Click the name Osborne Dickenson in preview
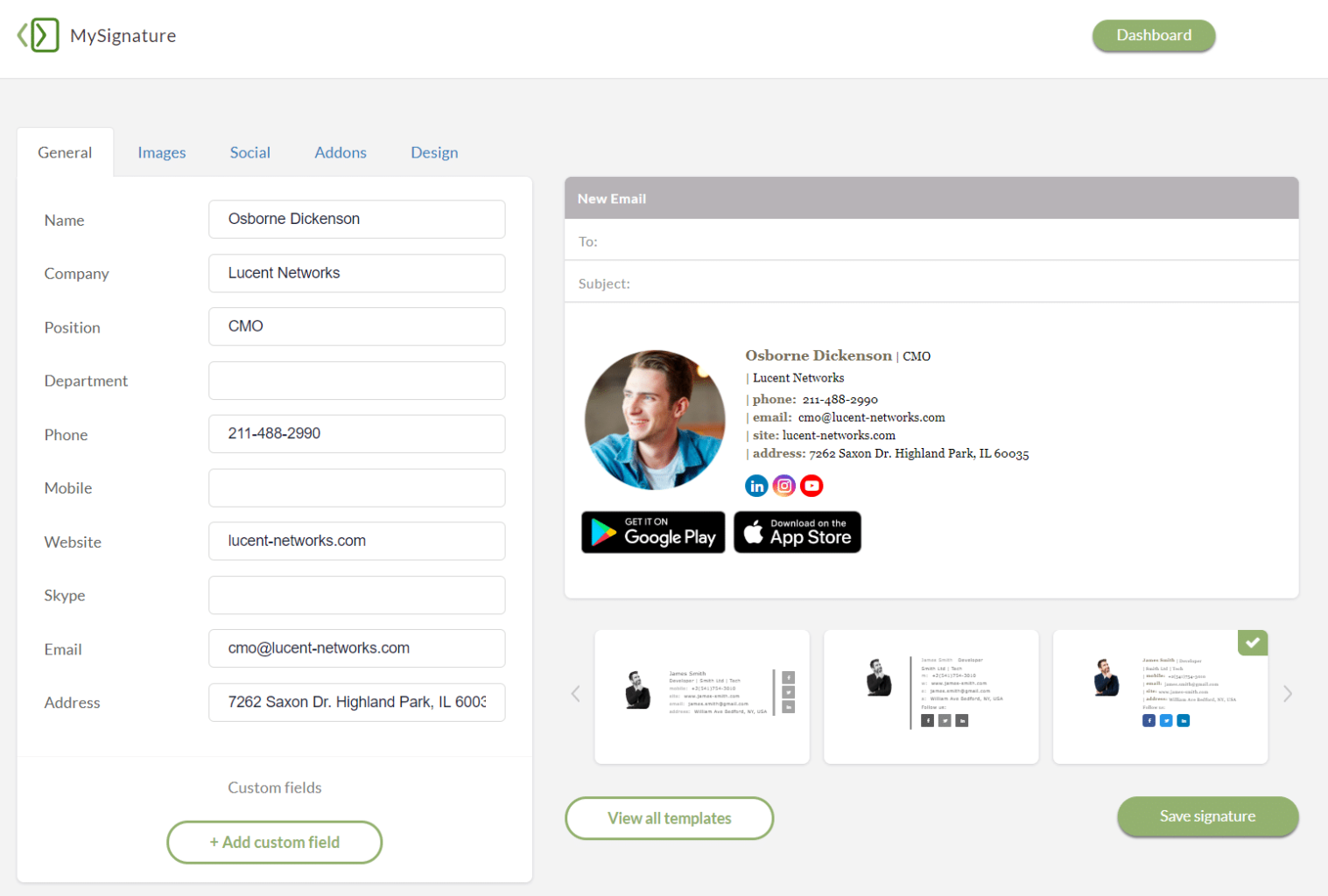 [819, 355]
